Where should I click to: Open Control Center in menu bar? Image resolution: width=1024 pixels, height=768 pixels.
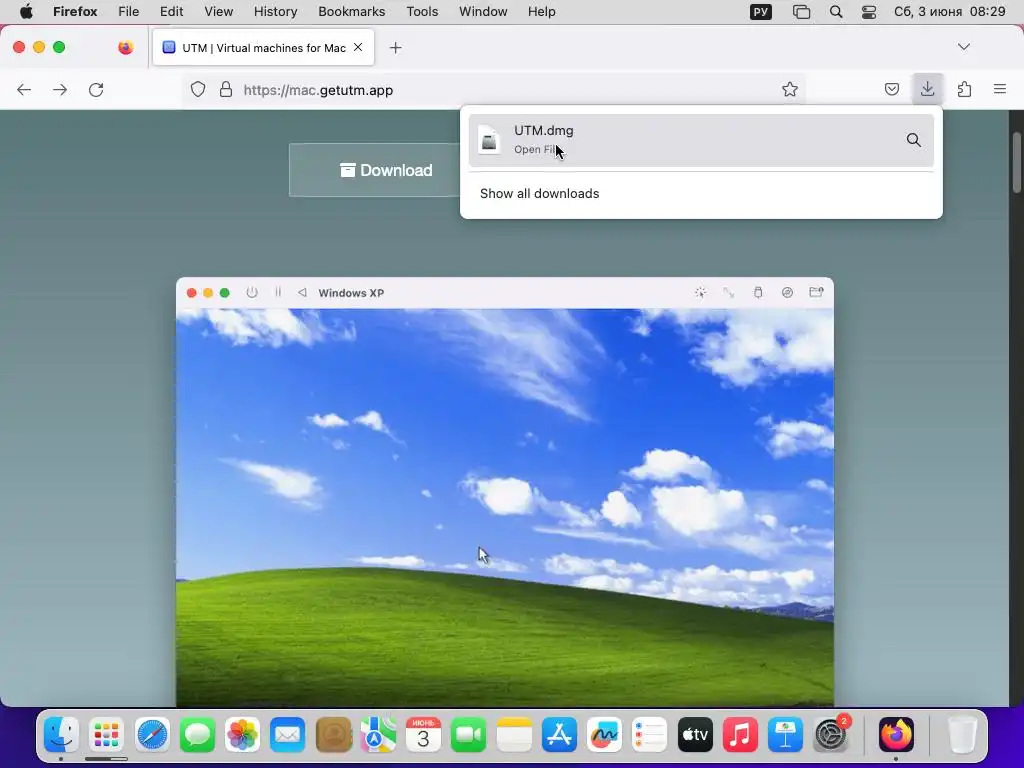[869, 12]
